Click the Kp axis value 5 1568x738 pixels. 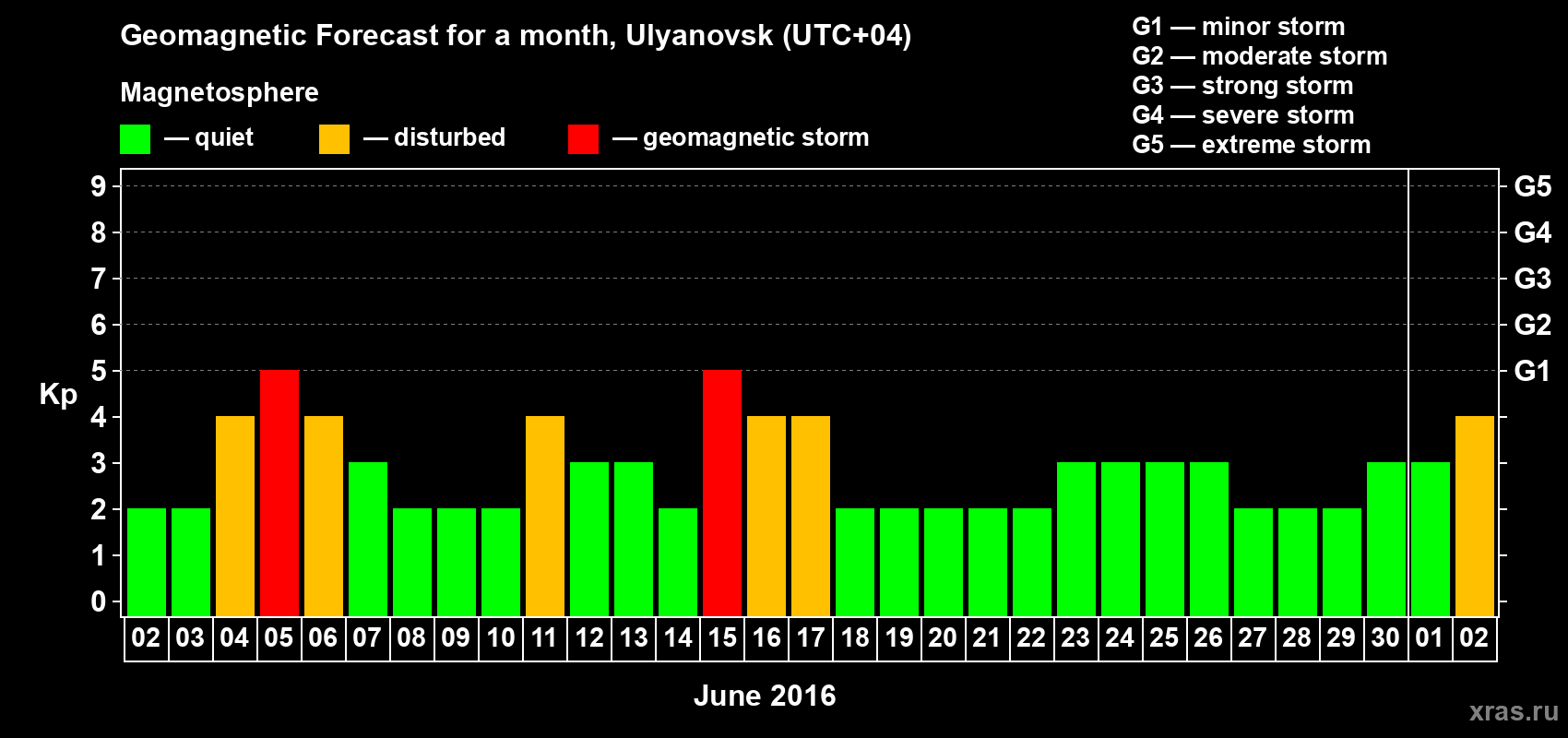coord(99,371)
